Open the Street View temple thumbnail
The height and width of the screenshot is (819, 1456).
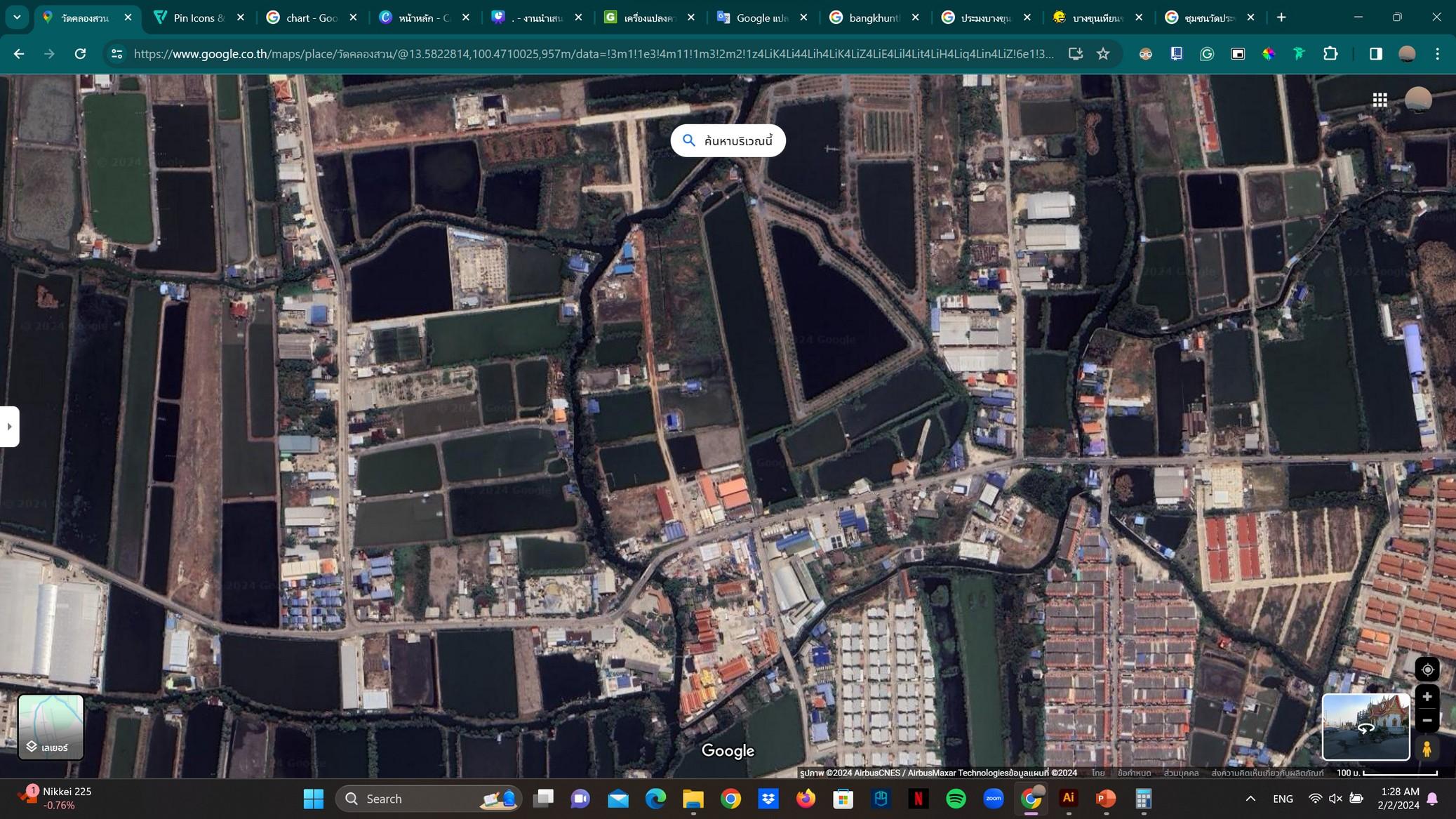[x=1365, y=727]
